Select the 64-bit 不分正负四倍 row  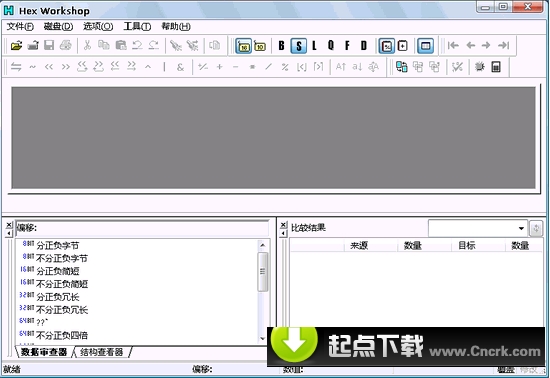click(x=137, y=336)
